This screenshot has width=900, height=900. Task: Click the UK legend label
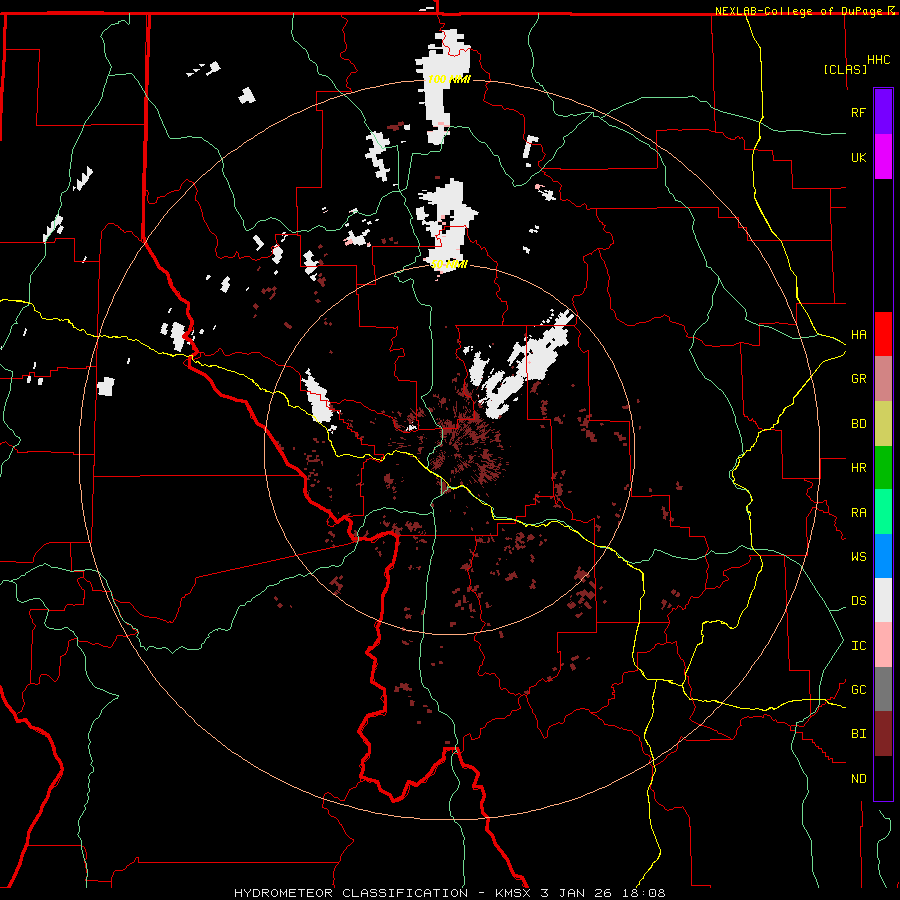859,158
